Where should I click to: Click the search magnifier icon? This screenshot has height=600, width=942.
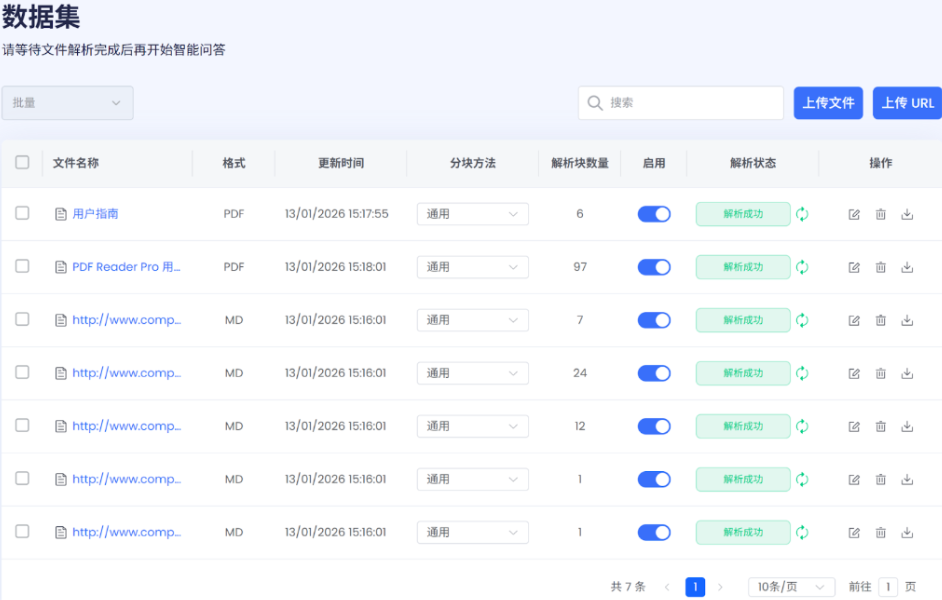(595, 103)
